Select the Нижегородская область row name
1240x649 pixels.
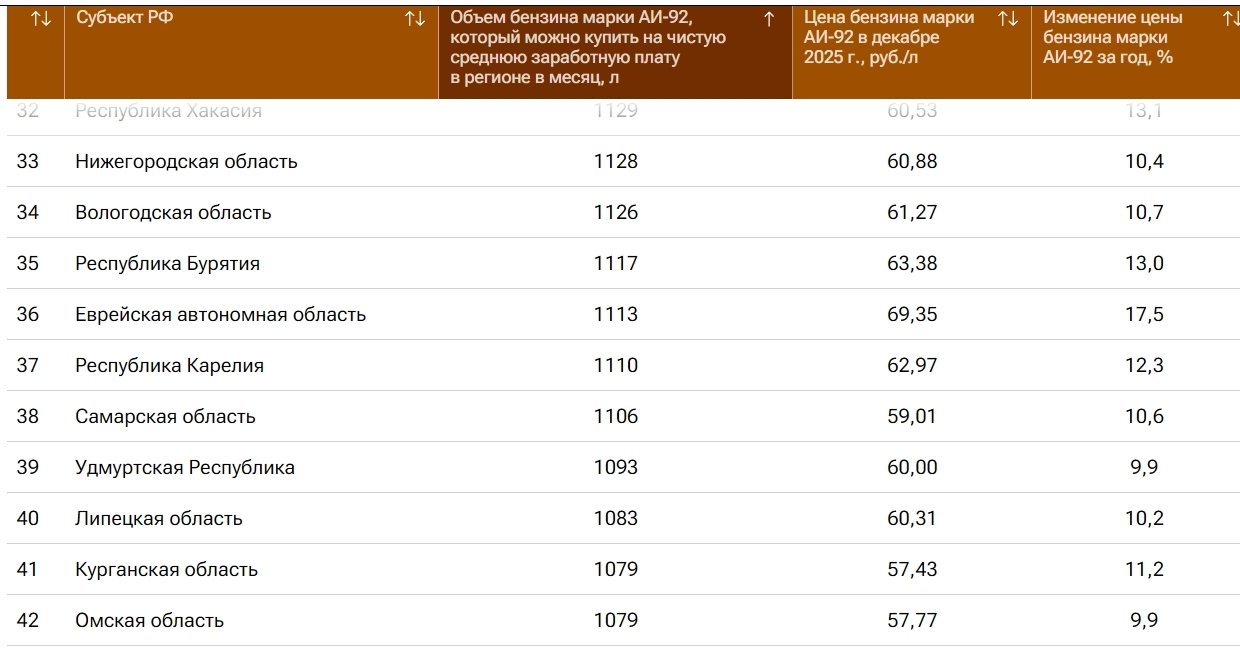tap(186, 162)
